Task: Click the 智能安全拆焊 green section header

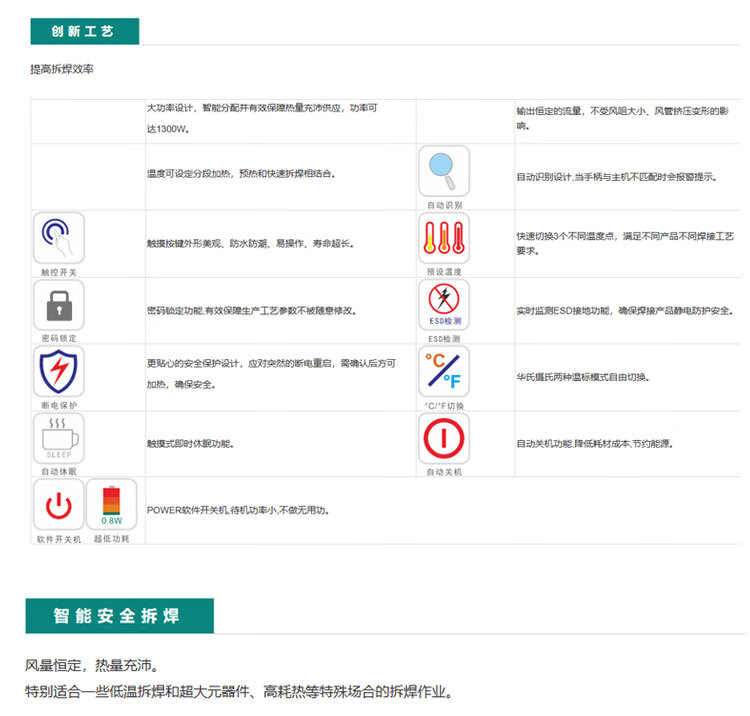Action: click(119, 616)
